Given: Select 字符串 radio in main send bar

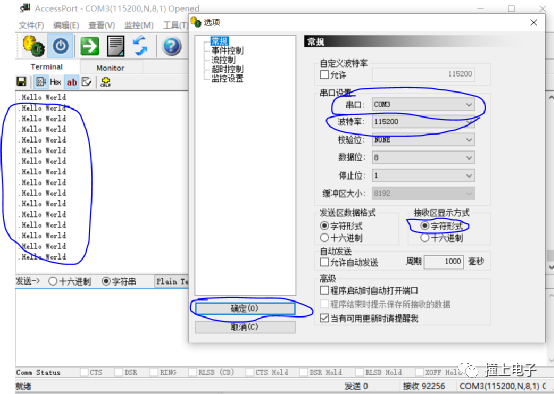Looking at the screenshot, I should pyautogui.click(x=106, y=281).
